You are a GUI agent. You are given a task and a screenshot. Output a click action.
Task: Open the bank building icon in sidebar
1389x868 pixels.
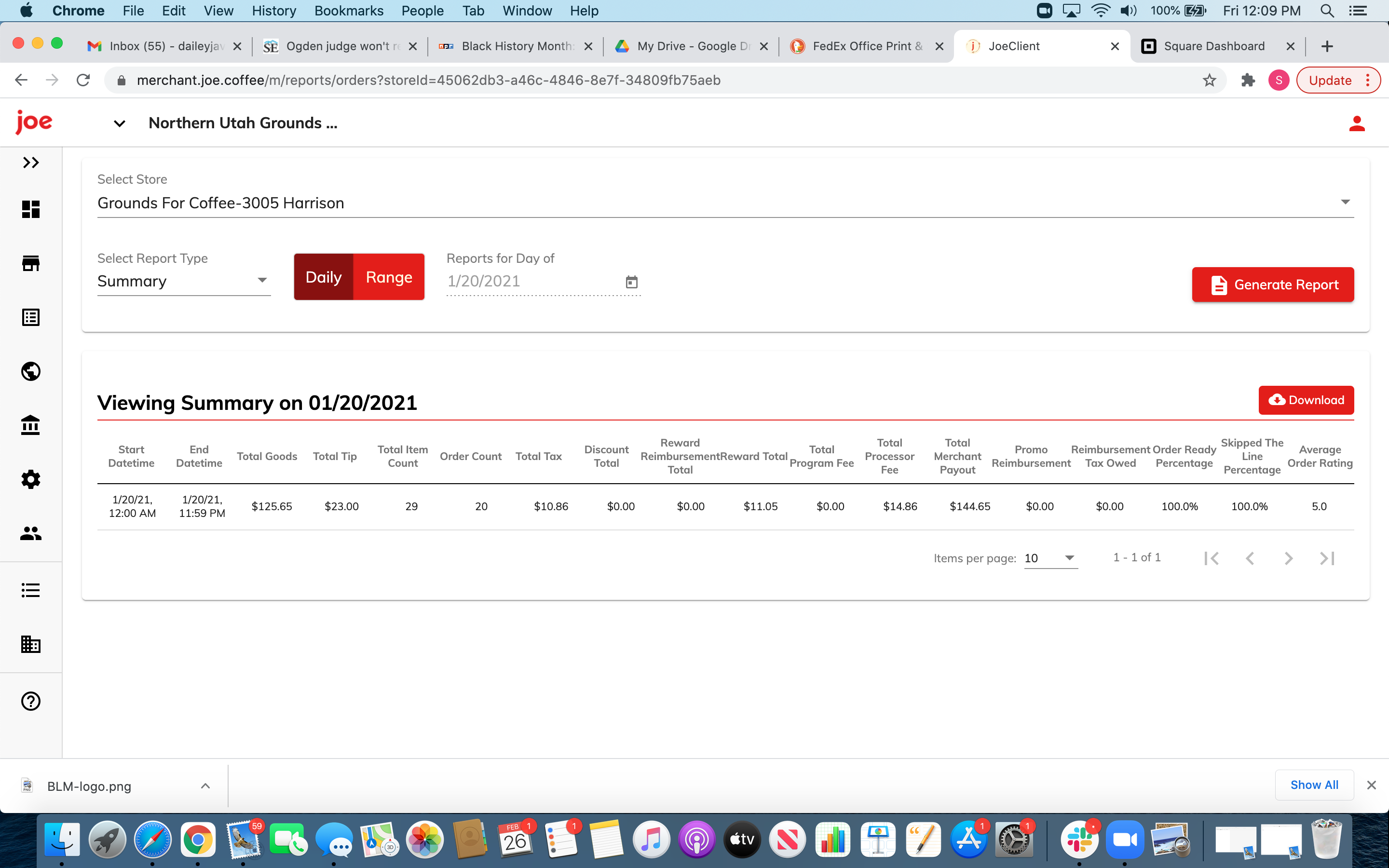click(30, 425)
